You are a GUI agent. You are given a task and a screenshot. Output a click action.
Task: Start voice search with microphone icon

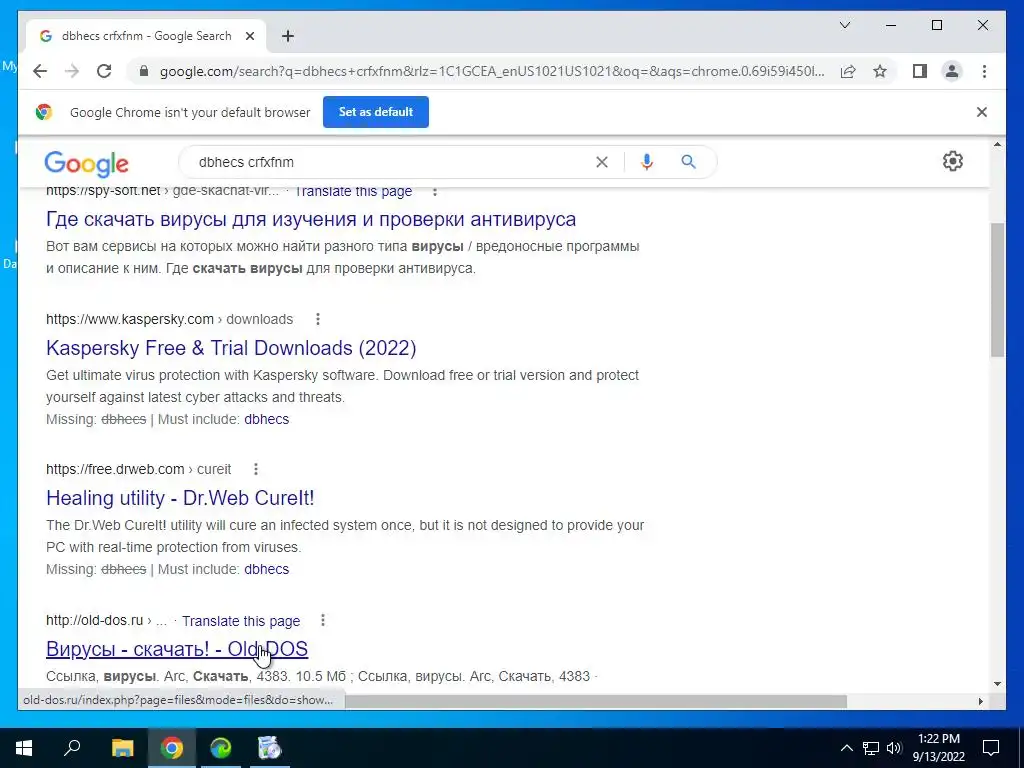647,162
